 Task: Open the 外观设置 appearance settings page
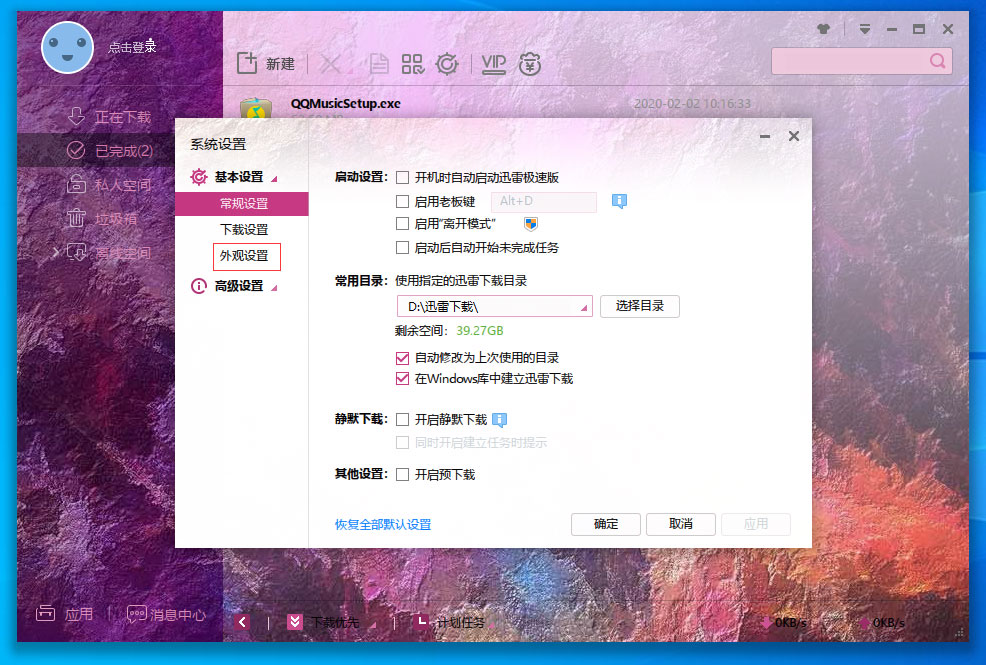[246, 256]
